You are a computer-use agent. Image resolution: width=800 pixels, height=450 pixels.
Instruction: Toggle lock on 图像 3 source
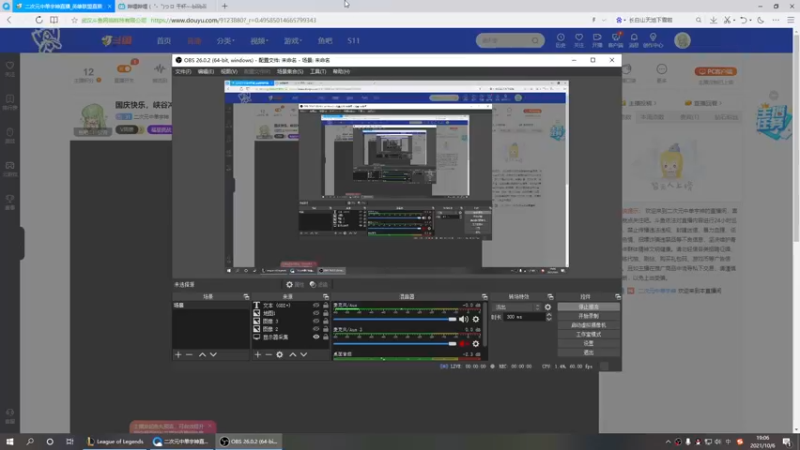pos(326,321)
